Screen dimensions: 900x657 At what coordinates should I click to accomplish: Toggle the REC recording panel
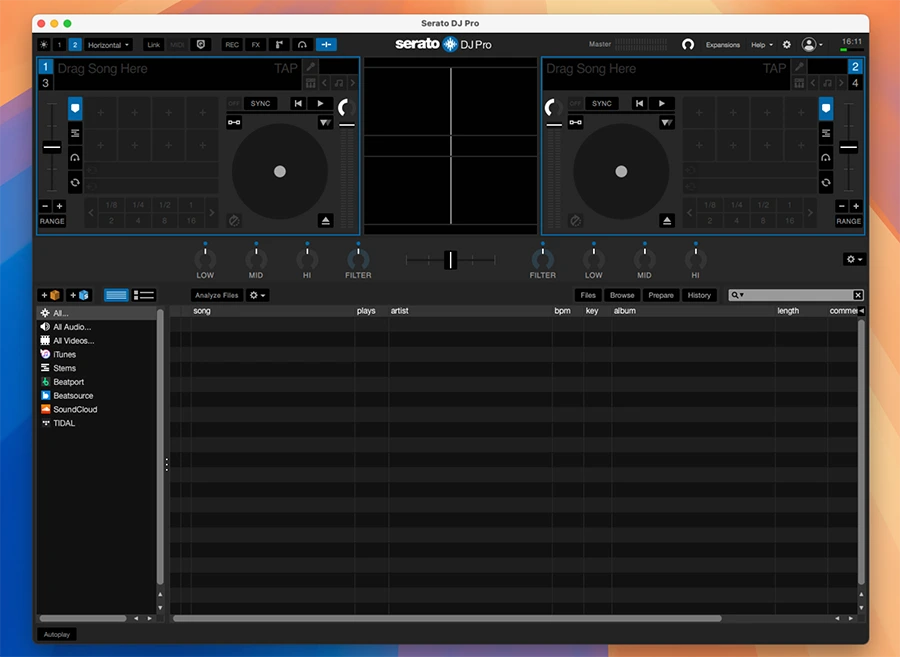tap(231, 45)
